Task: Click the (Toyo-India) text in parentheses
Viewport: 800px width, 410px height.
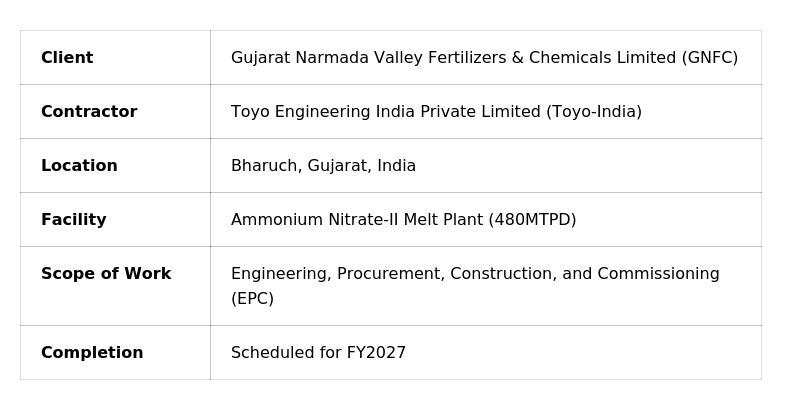Action: coord(594,112)
